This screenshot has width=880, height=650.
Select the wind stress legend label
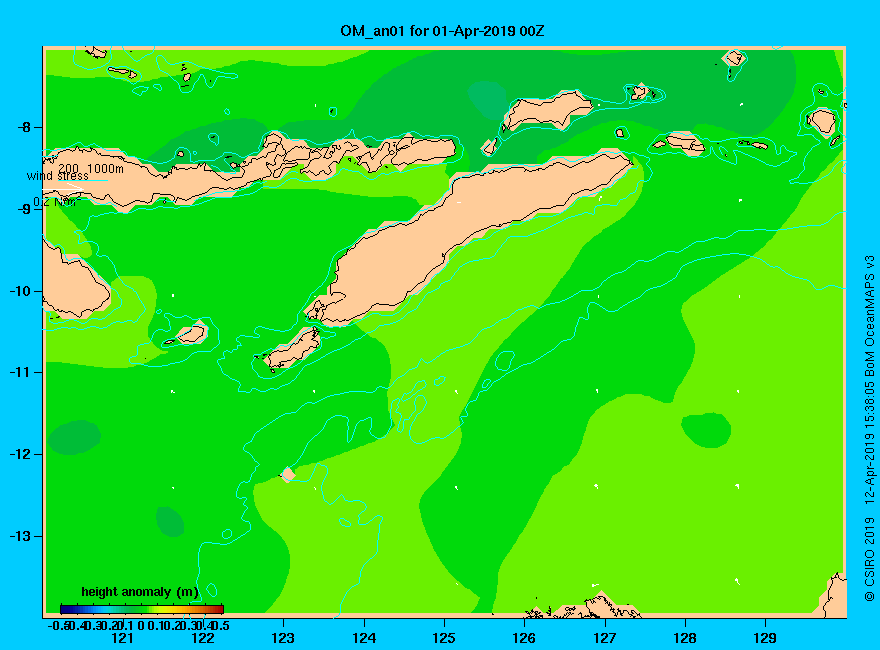click(x=58, y=176)
